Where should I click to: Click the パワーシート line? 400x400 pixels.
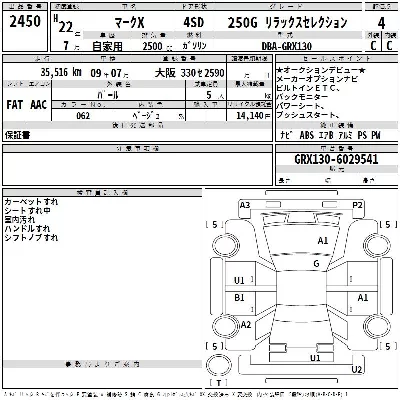click(x=301, y=106)
